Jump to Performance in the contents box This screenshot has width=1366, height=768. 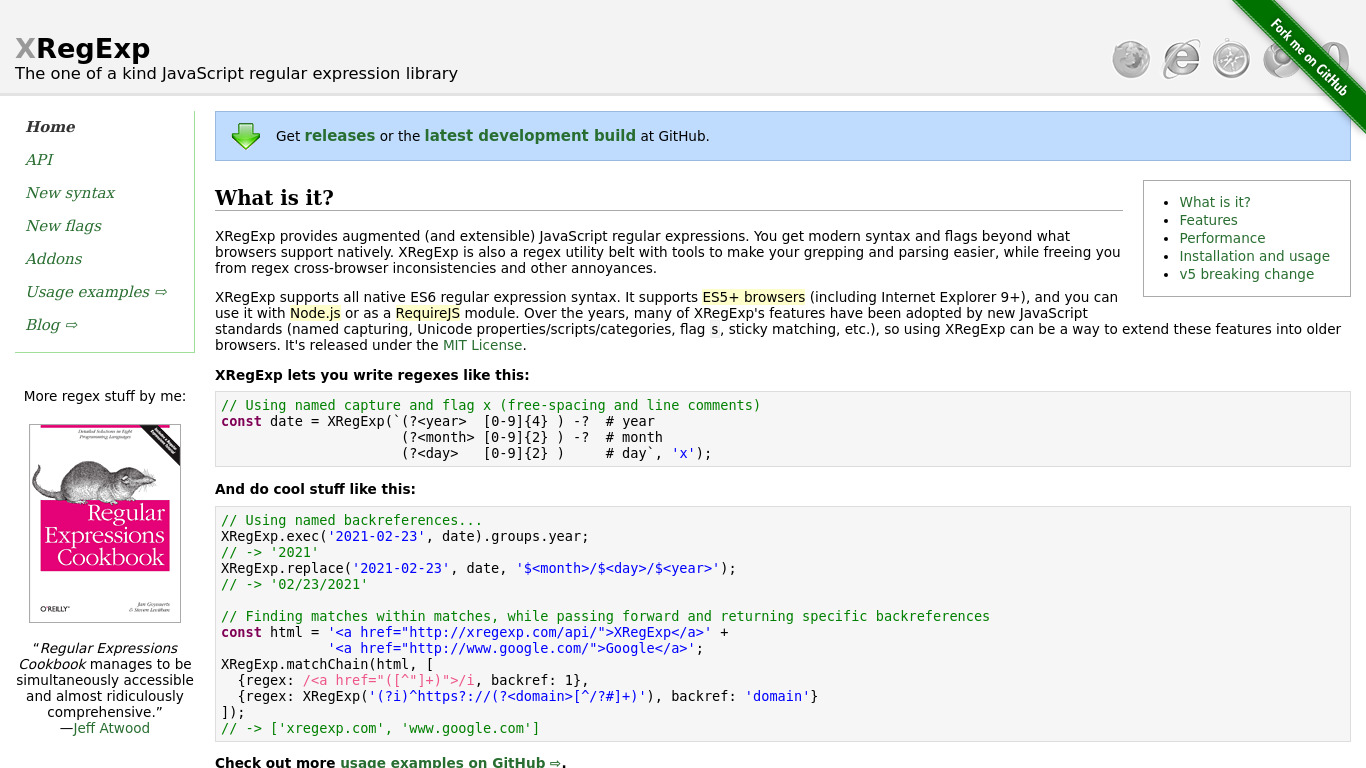tap(1222, 238)
